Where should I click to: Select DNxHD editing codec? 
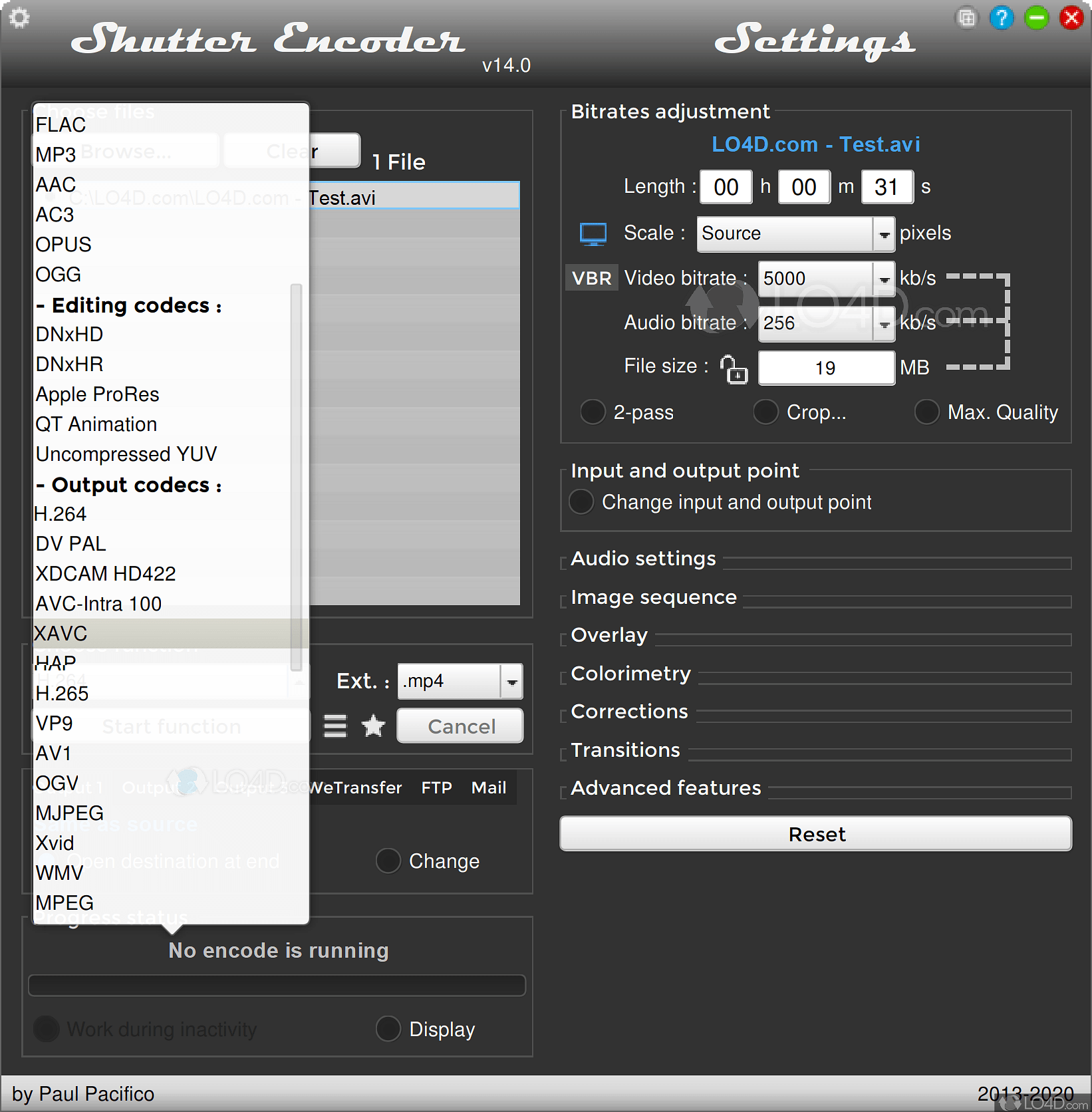pos(162,334)
